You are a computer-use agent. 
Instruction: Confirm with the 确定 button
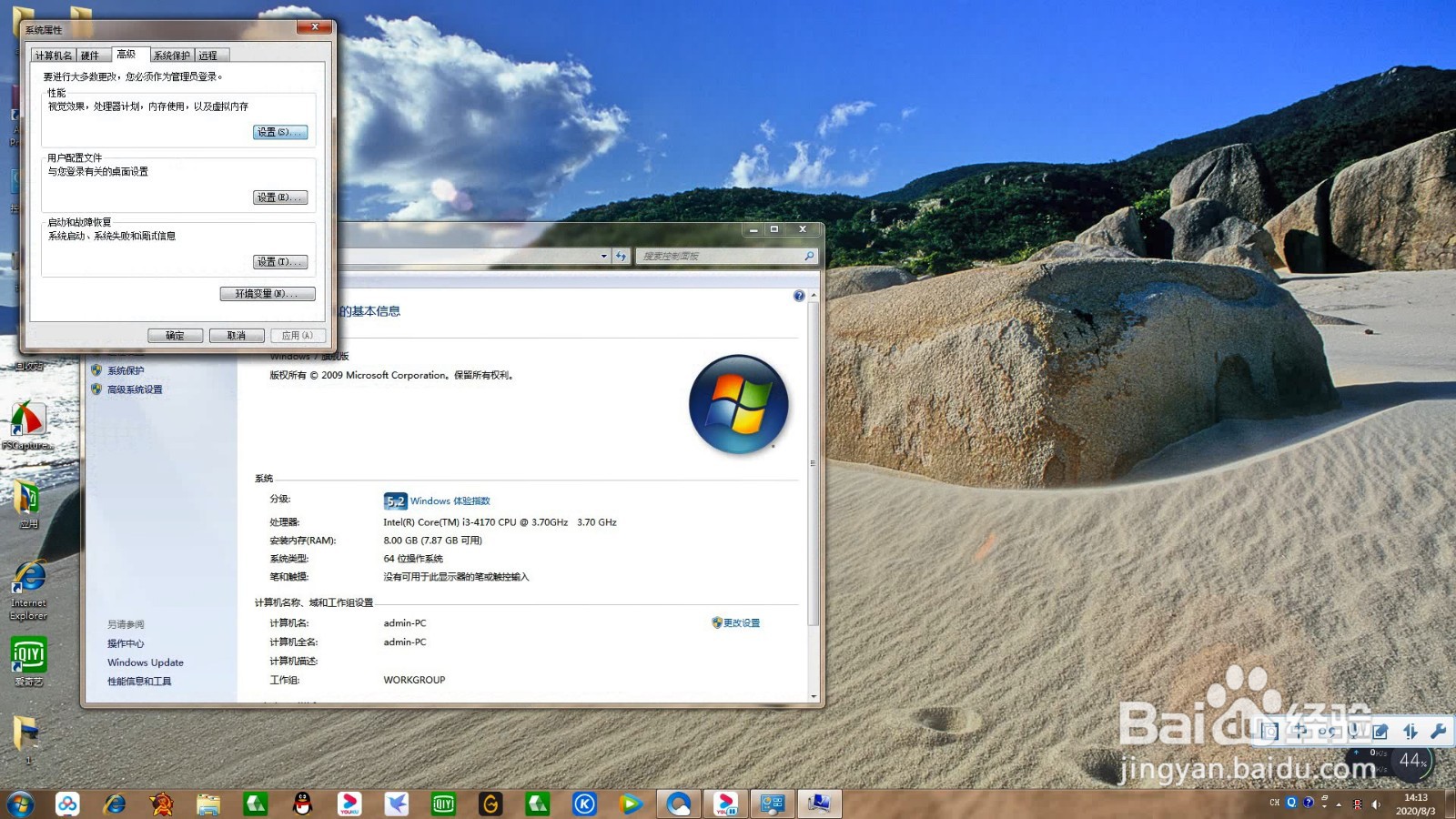coord(175,336)
